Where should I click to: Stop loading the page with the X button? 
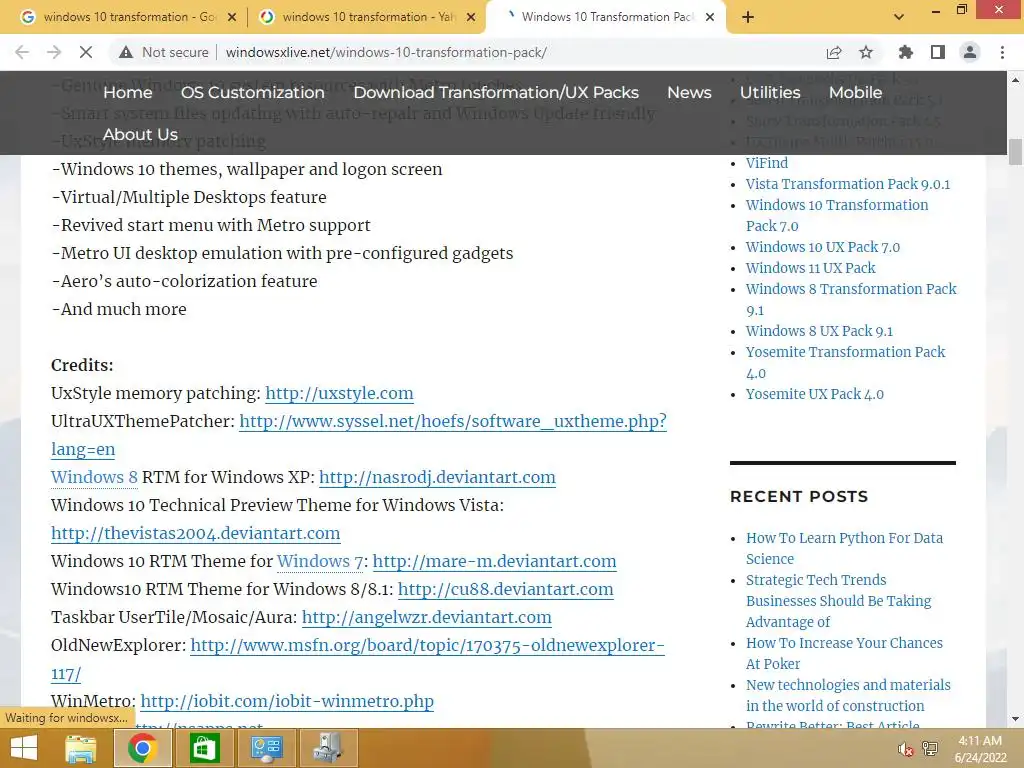[86, 52]
